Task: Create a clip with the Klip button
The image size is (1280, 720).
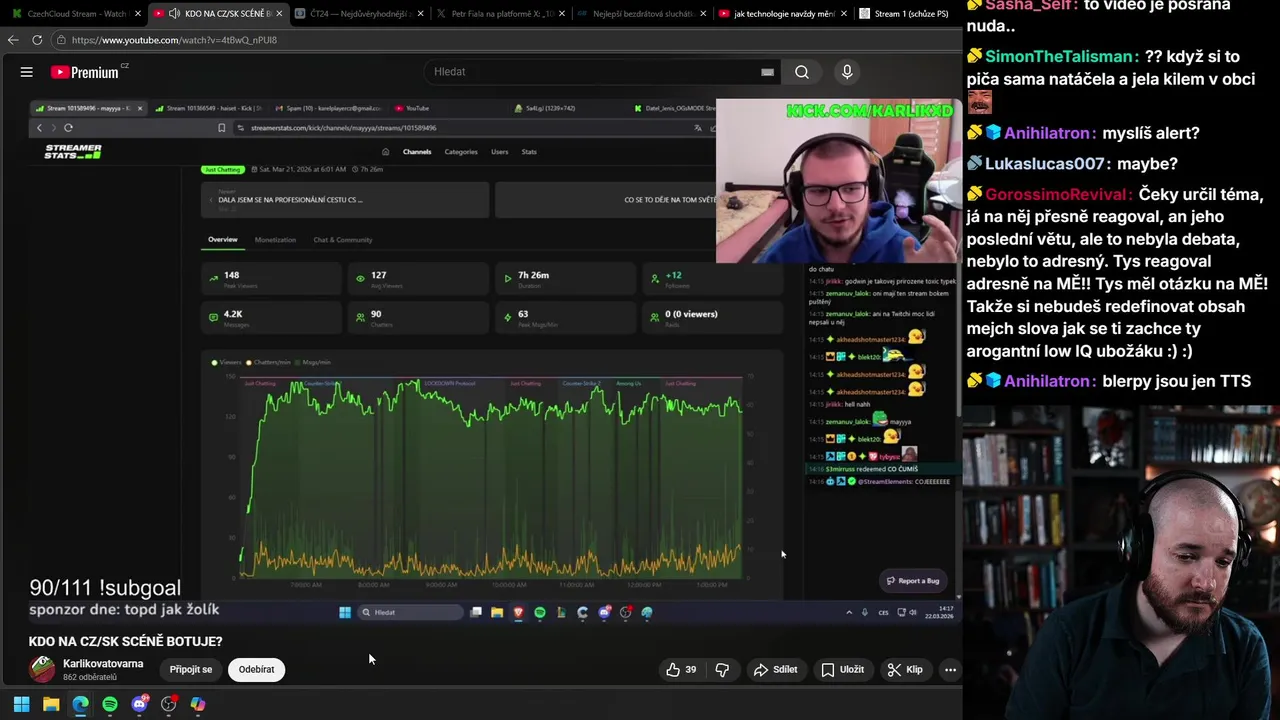Action: tap(905, 670)
